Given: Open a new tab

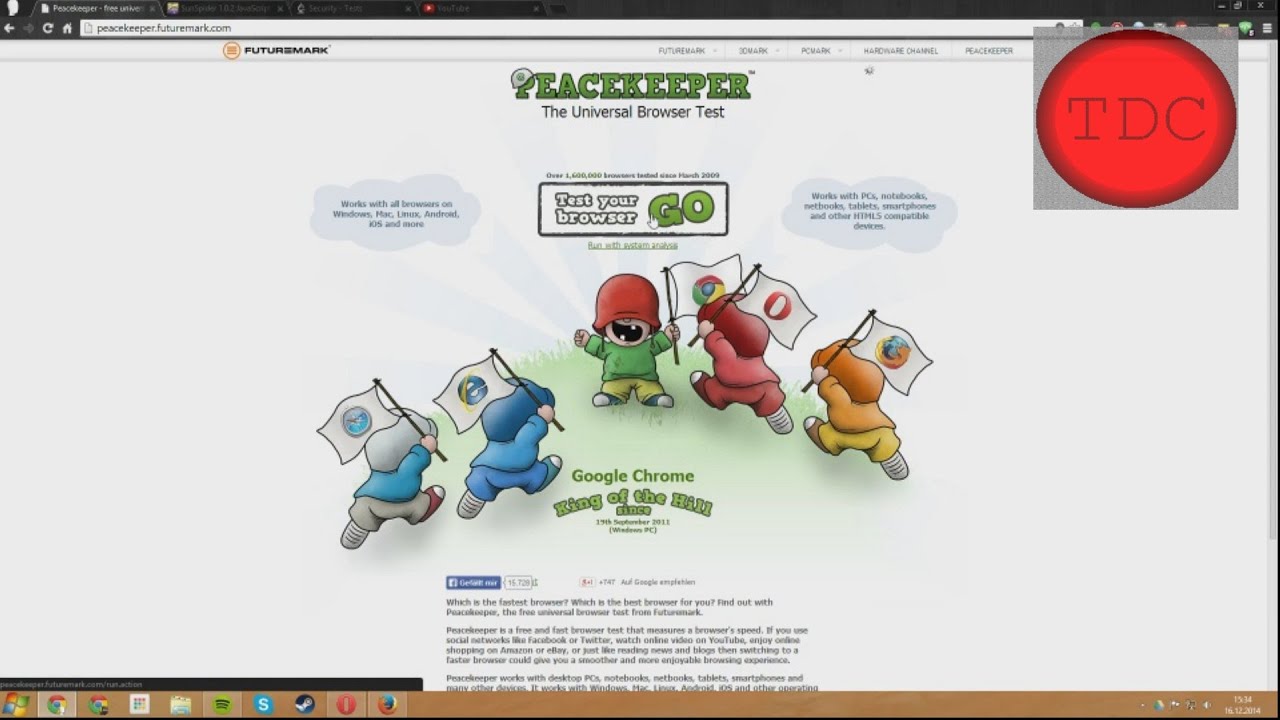Looking at the screenshot, I should pos(560,8).
